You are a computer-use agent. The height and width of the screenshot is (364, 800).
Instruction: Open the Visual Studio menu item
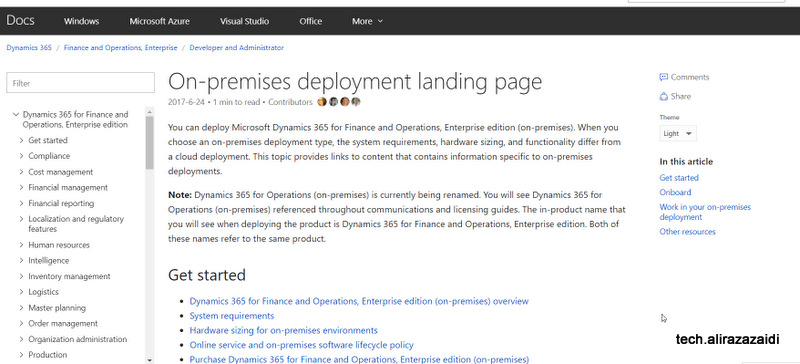[x=244, y=21]
